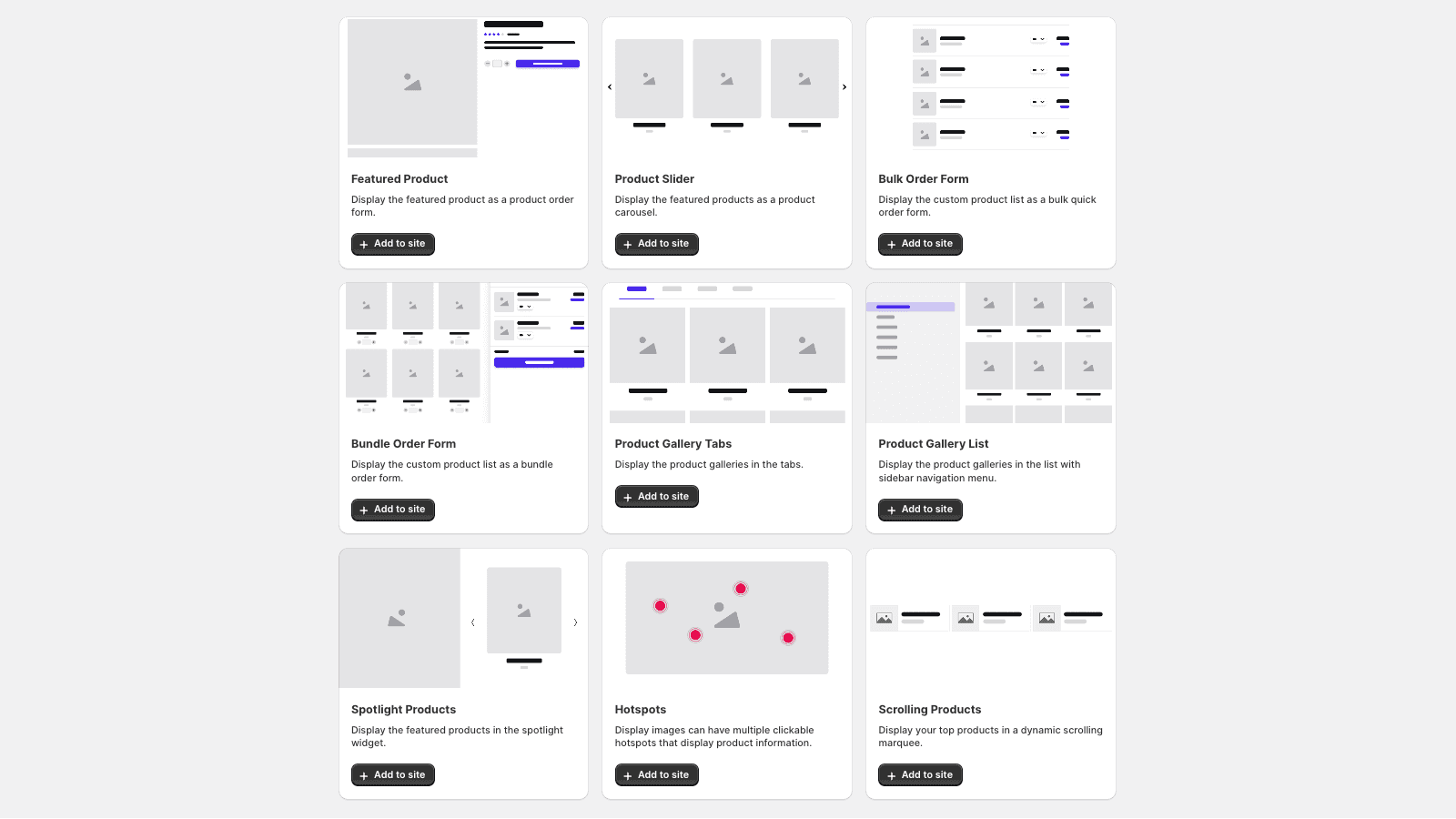Expand the right chevron arrow in Product Slider
This screenshot has height=819, width=1456.
point(844,86)
